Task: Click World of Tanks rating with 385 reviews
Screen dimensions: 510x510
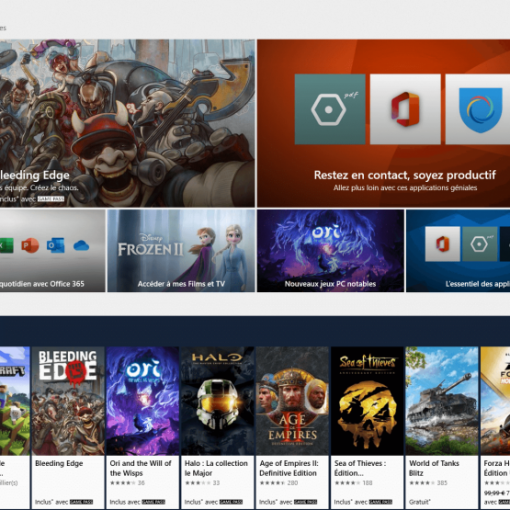Action: click(428, 483)
